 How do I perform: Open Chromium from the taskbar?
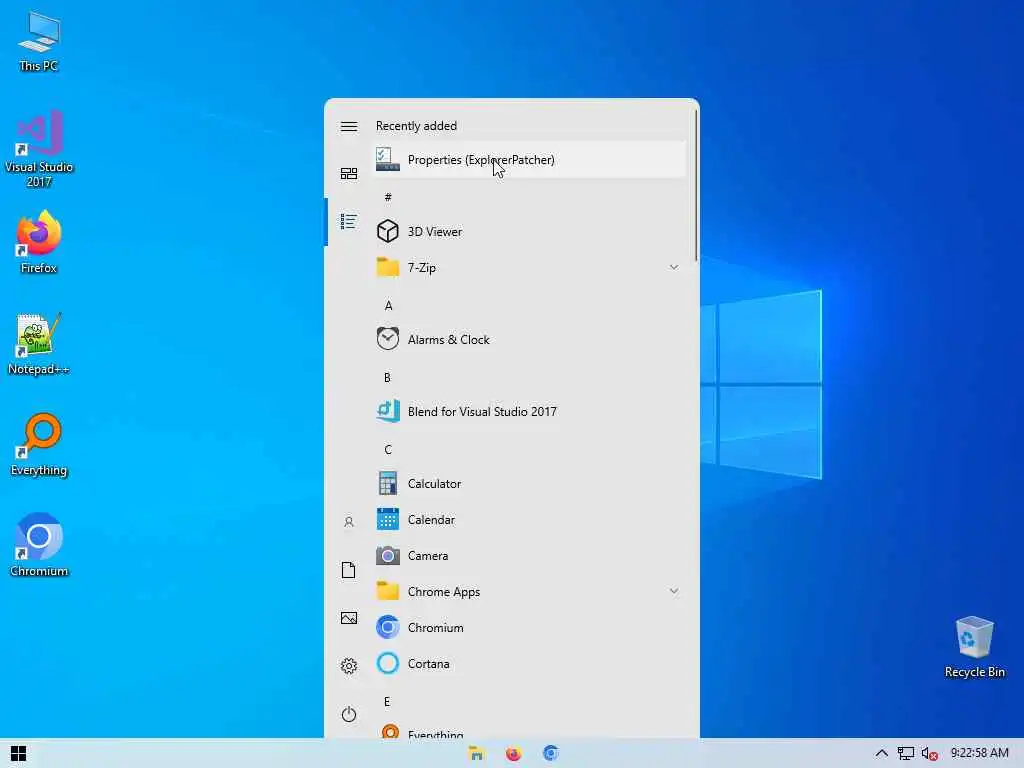coord(551,754)
